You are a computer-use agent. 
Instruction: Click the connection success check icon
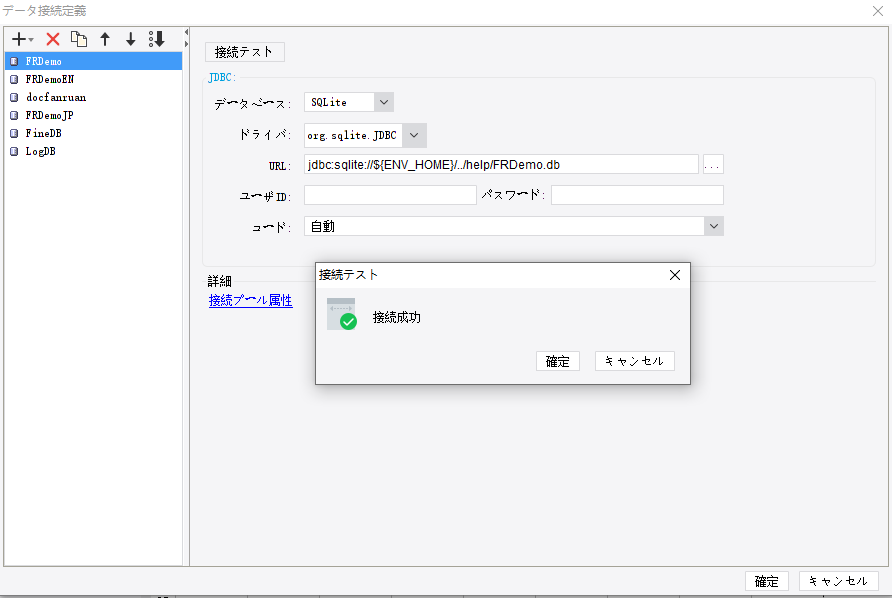click(348, 321)
